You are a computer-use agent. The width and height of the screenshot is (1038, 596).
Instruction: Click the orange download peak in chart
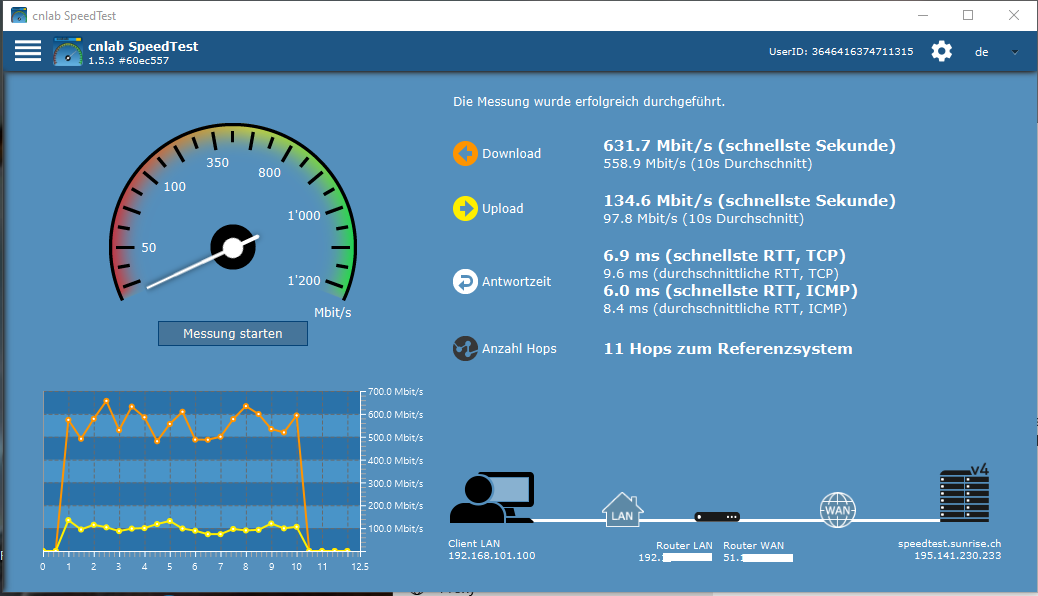tap(106, 400)
